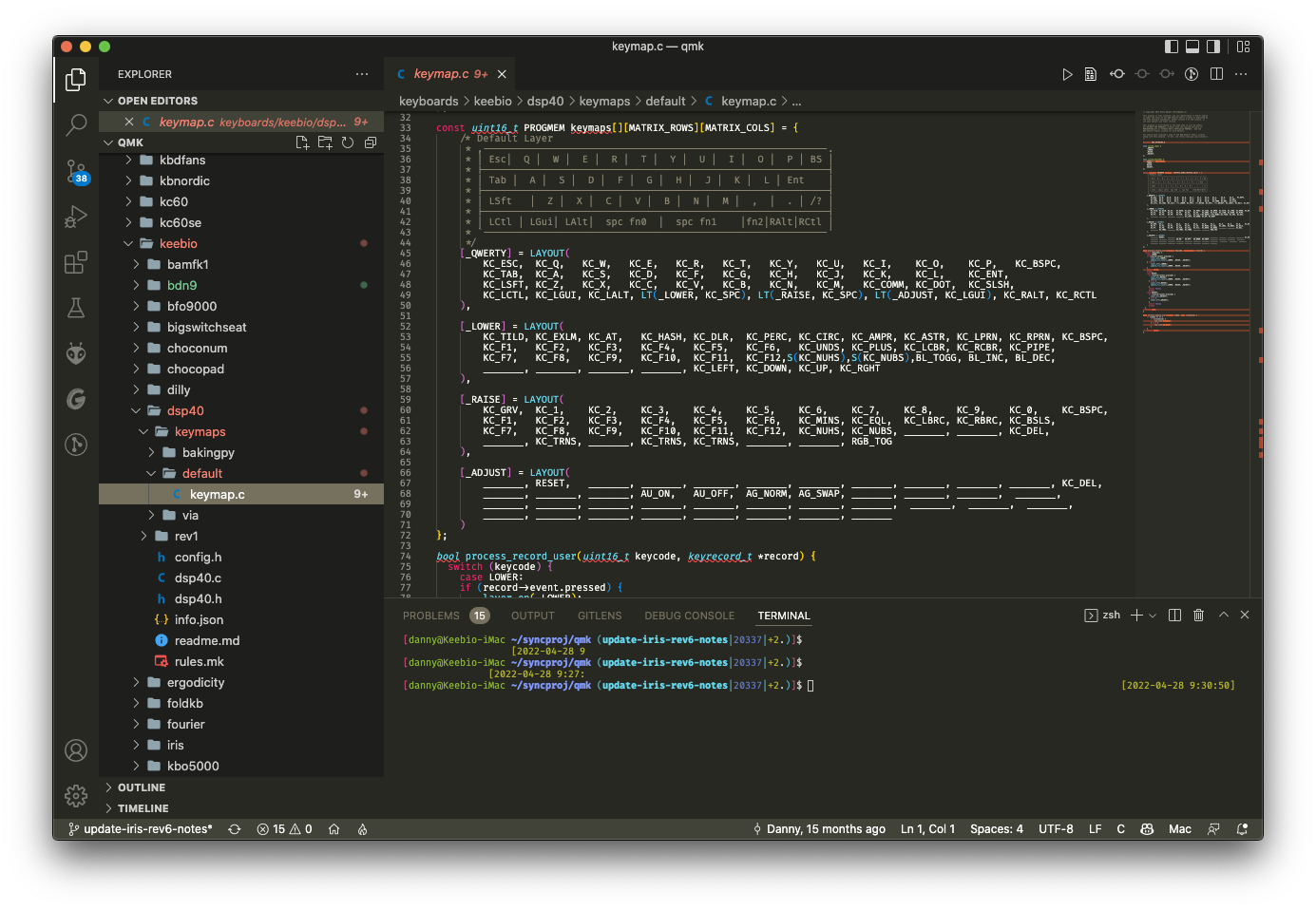This screenshot has width=1316, height=910.
Task: Click Spaces: 4 indentation setting
Action: 996,829
